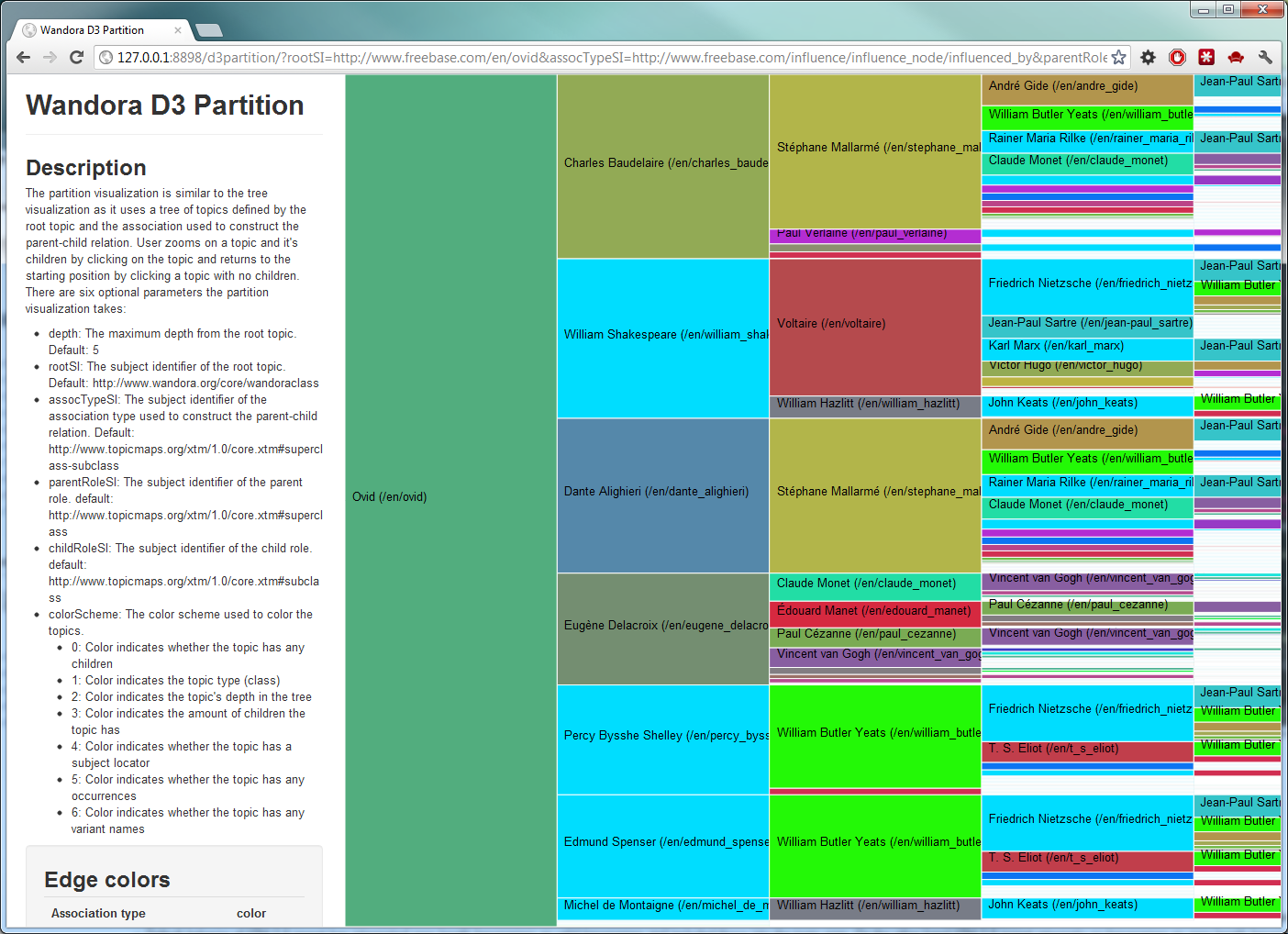Select the Friedrich Nietzsche rectangle
Viewport: 1288px width, 934px height.
[x=1088, y=283]
